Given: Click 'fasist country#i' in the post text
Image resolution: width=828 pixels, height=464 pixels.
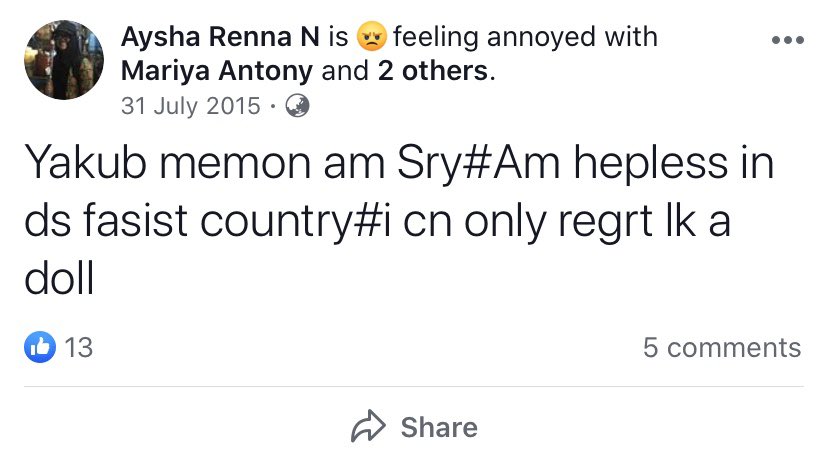Looking at the screenshot, I should click(x=237, y=222).
